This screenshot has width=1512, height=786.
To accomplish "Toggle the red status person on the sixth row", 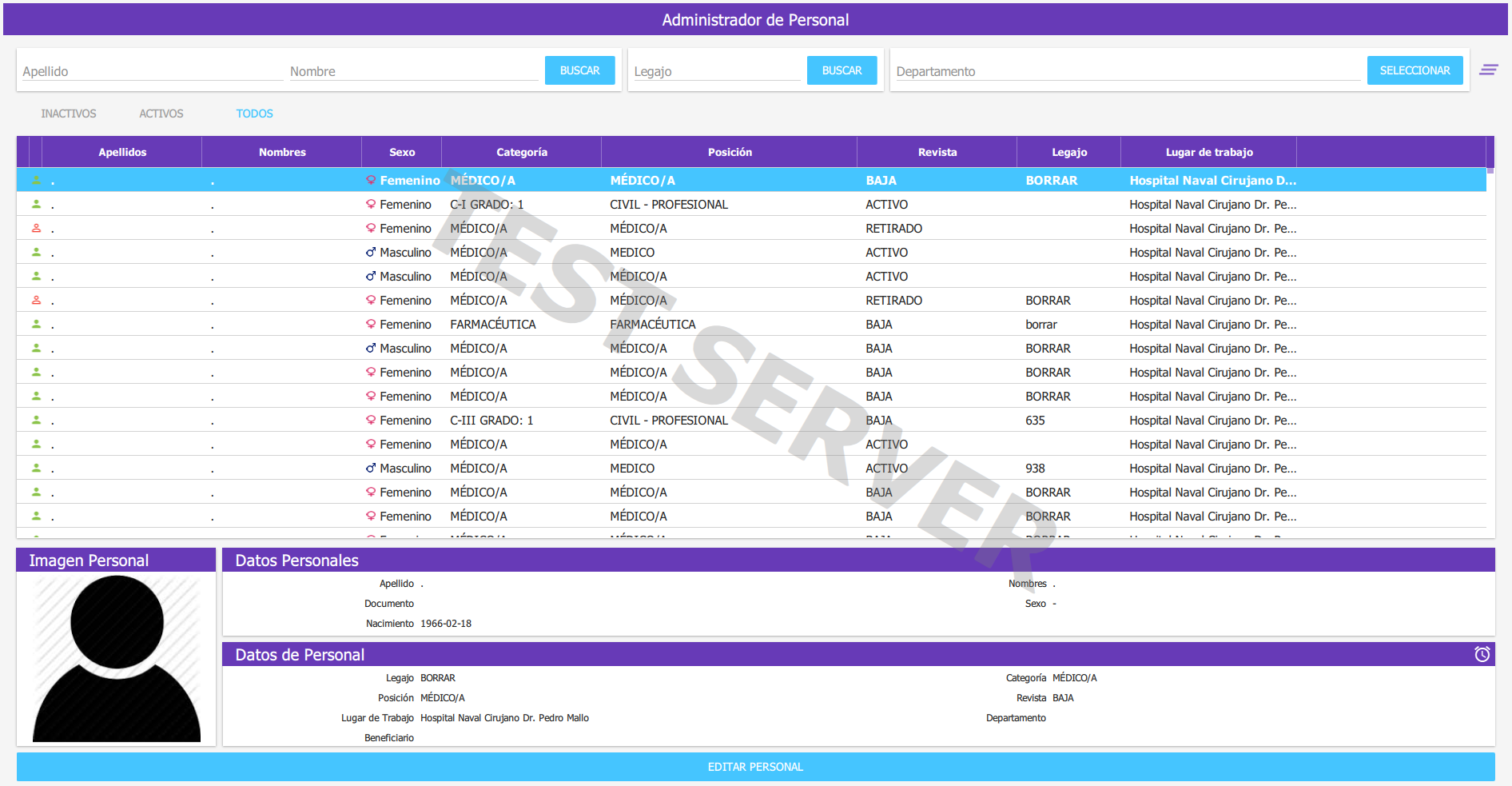I will pyautogui.click(x=36, y=300).
